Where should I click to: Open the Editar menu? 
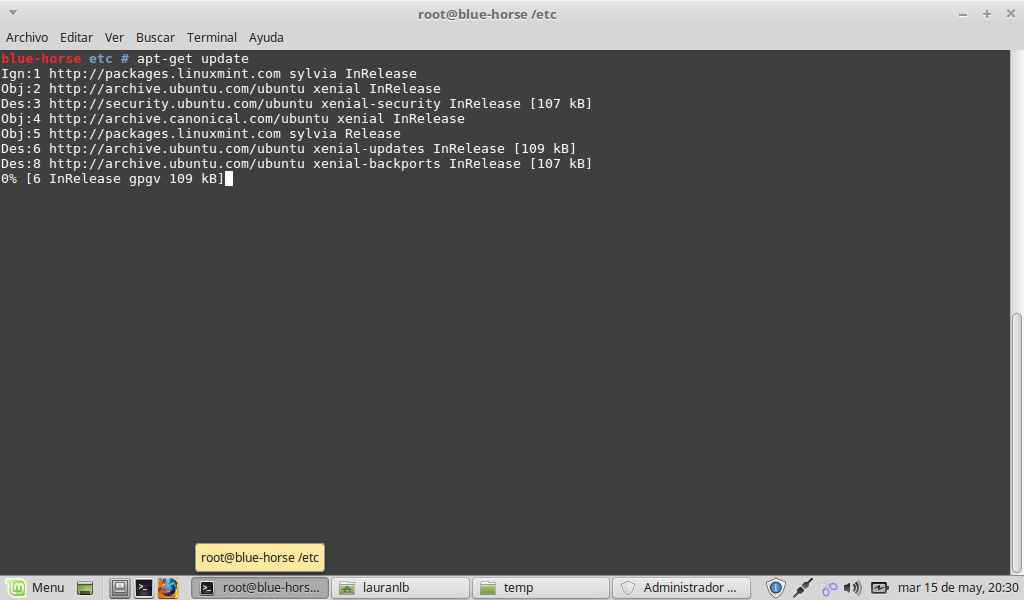coord(76,37)
